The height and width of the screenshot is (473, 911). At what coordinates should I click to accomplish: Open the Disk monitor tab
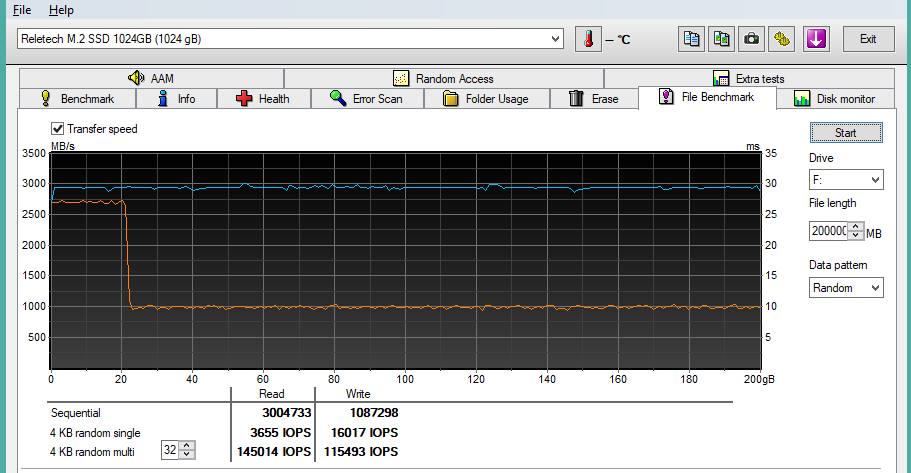click(x=835, y=99)
